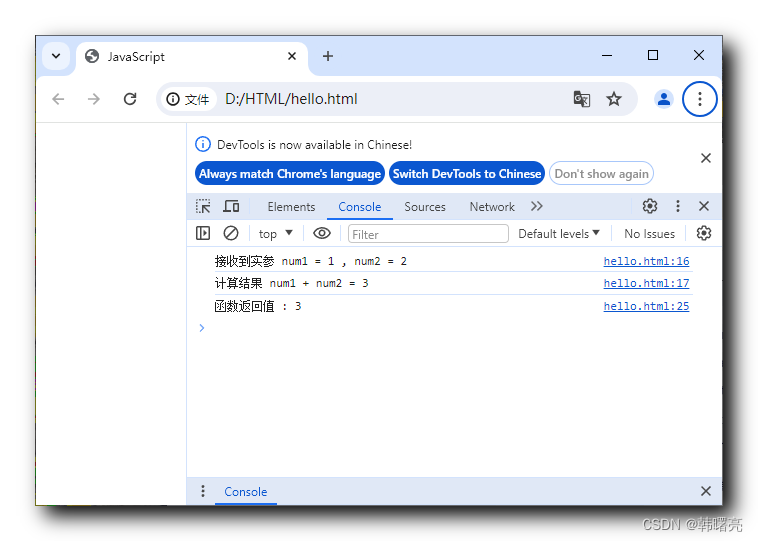Translate this page icon
Image resolution: width=758 pixels, height=541 pixels.
pos(582,99)
